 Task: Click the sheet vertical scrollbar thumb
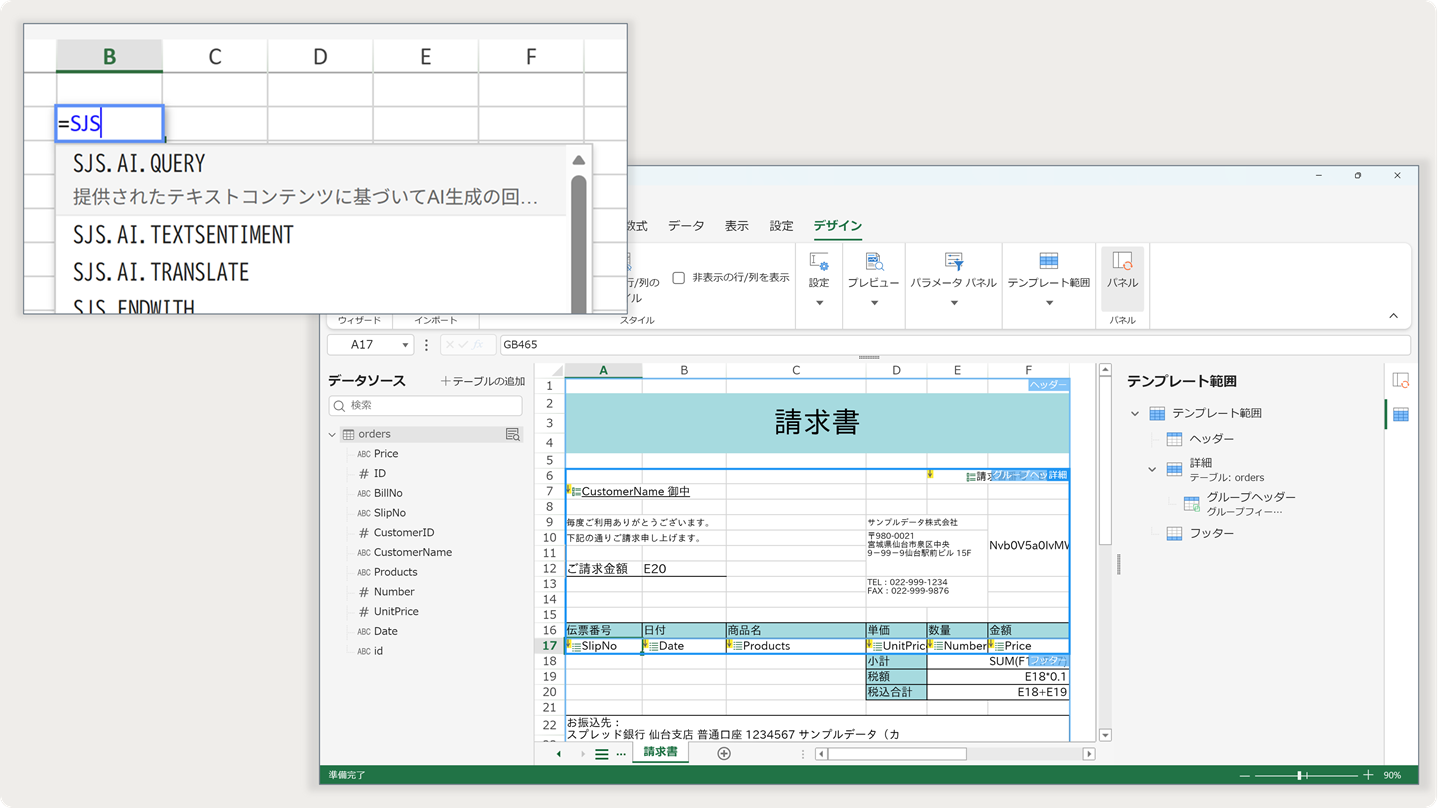pyautogui.click(x=1105, y=462)
